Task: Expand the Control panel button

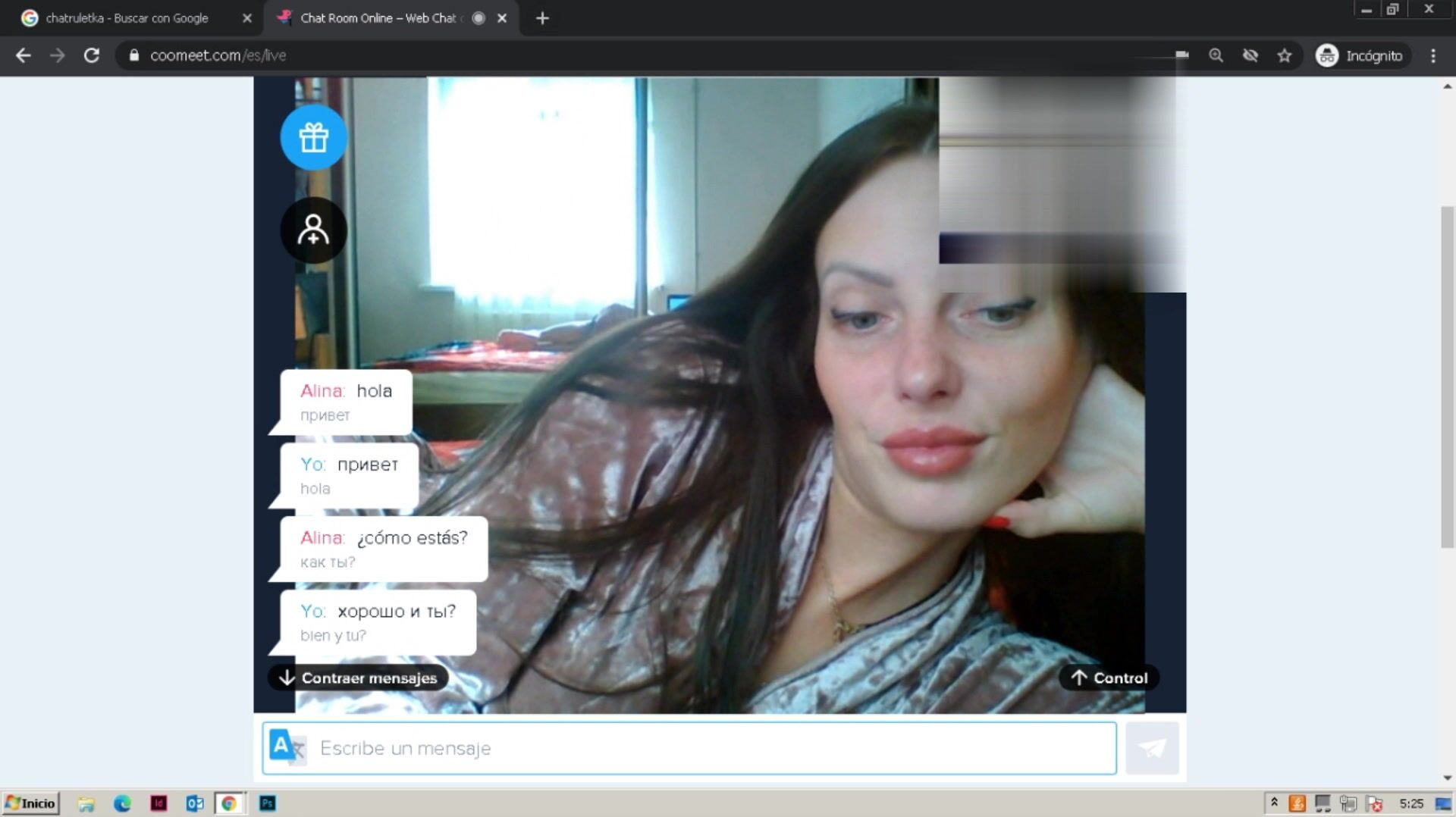Action: (x=1109, y=678)
